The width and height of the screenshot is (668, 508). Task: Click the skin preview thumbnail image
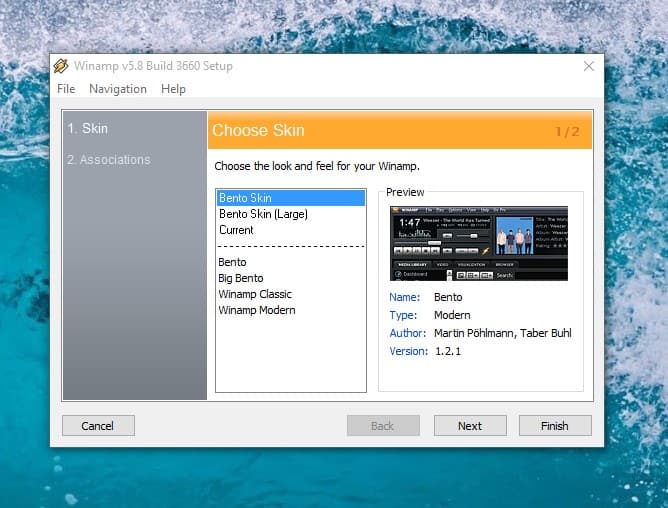(x=478, y=243)
